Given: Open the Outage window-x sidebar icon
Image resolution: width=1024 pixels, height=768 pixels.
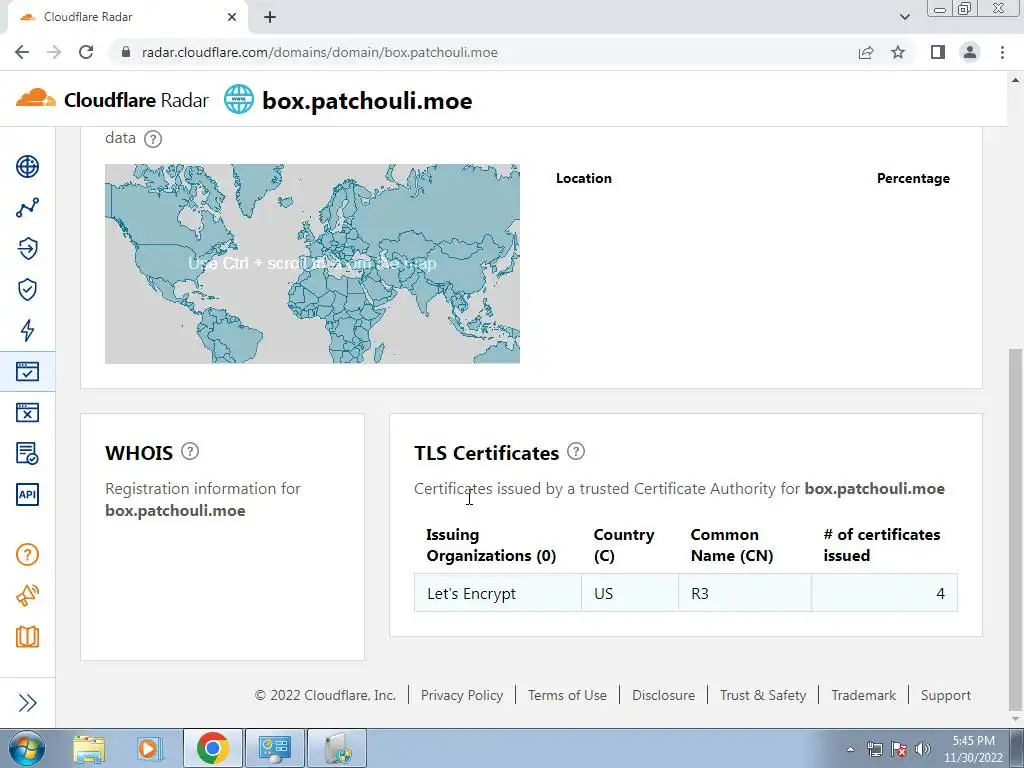Looking at the screenshot, I should [27, 413].
